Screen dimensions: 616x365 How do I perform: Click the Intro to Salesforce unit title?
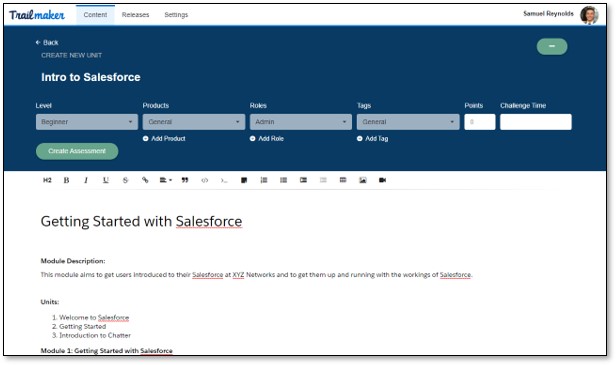tap(91, 77)
